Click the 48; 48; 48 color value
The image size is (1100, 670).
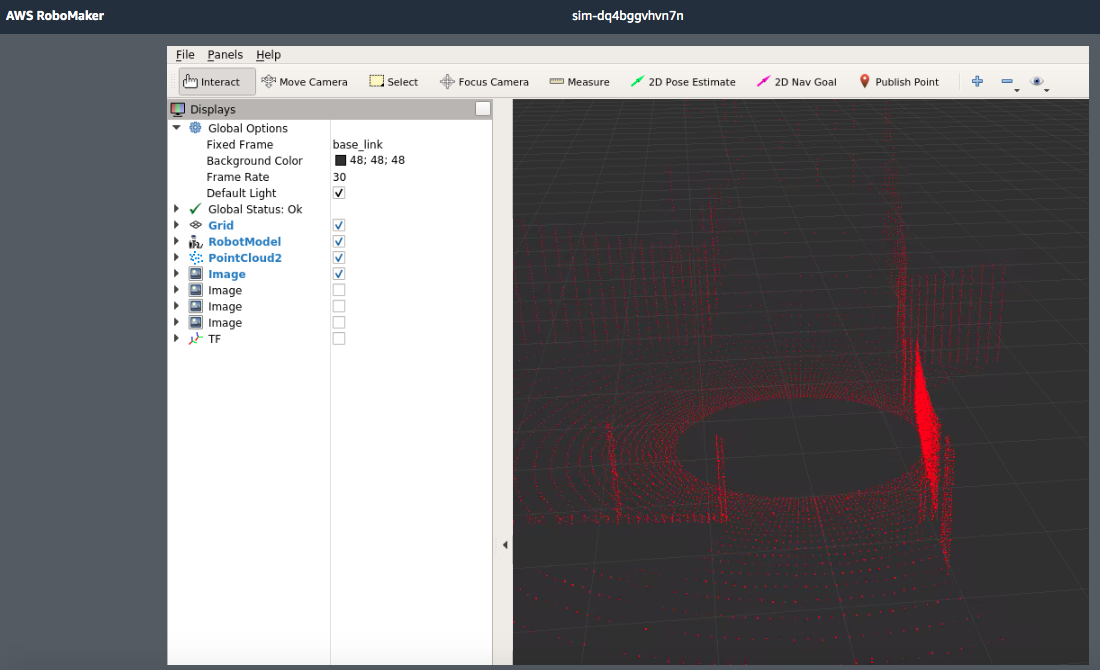tap(377, 160)
